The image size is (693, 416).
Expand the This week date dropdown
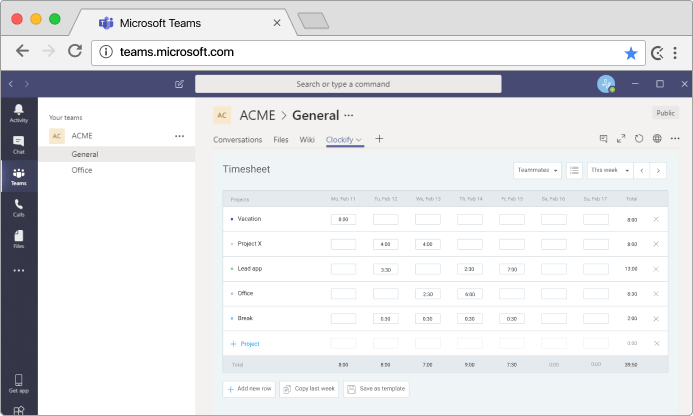pyautogui.click(x=610, y=170)
